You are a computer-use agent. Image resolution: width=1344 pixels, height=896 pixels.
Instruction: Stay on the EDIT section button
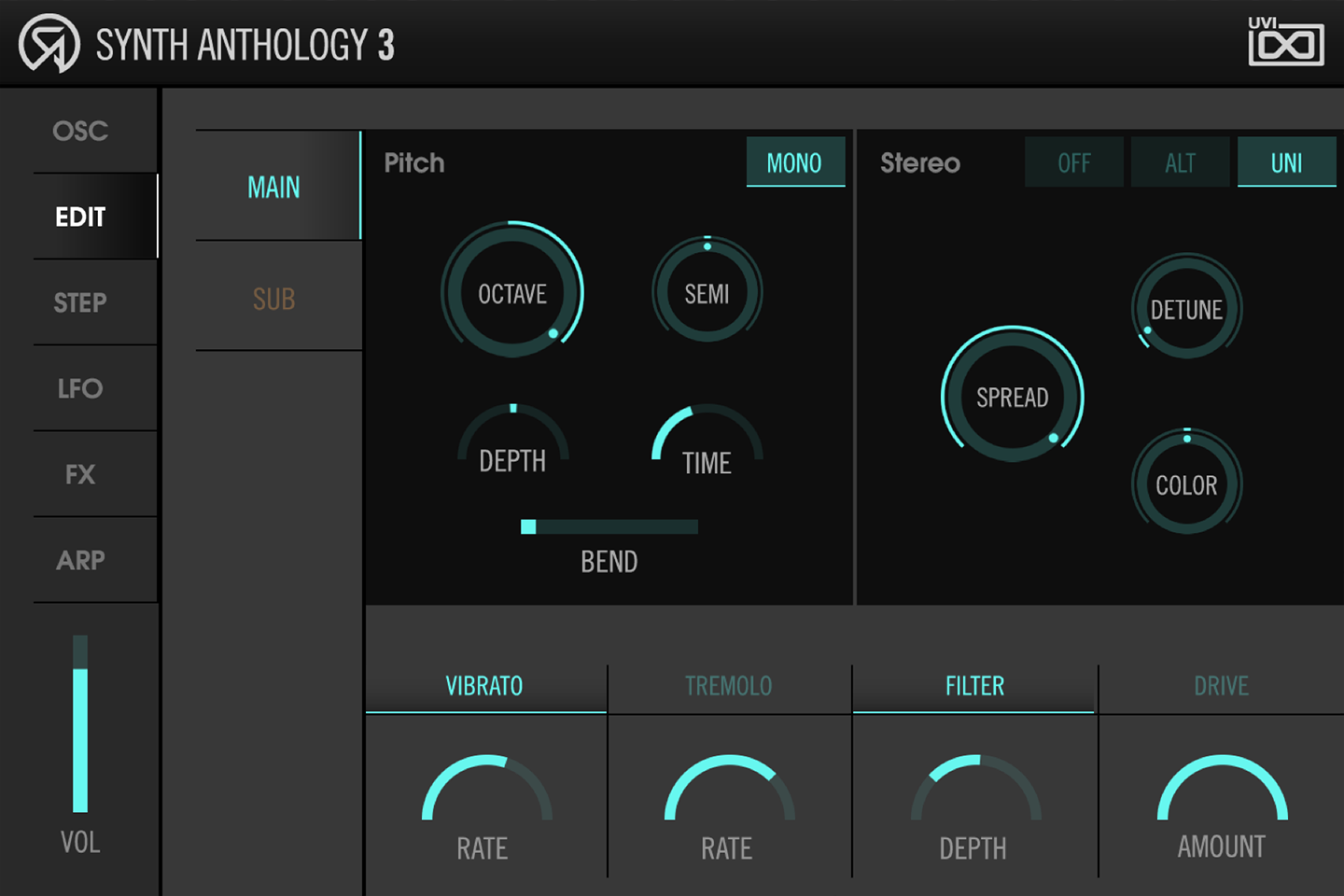click(80, 217)
